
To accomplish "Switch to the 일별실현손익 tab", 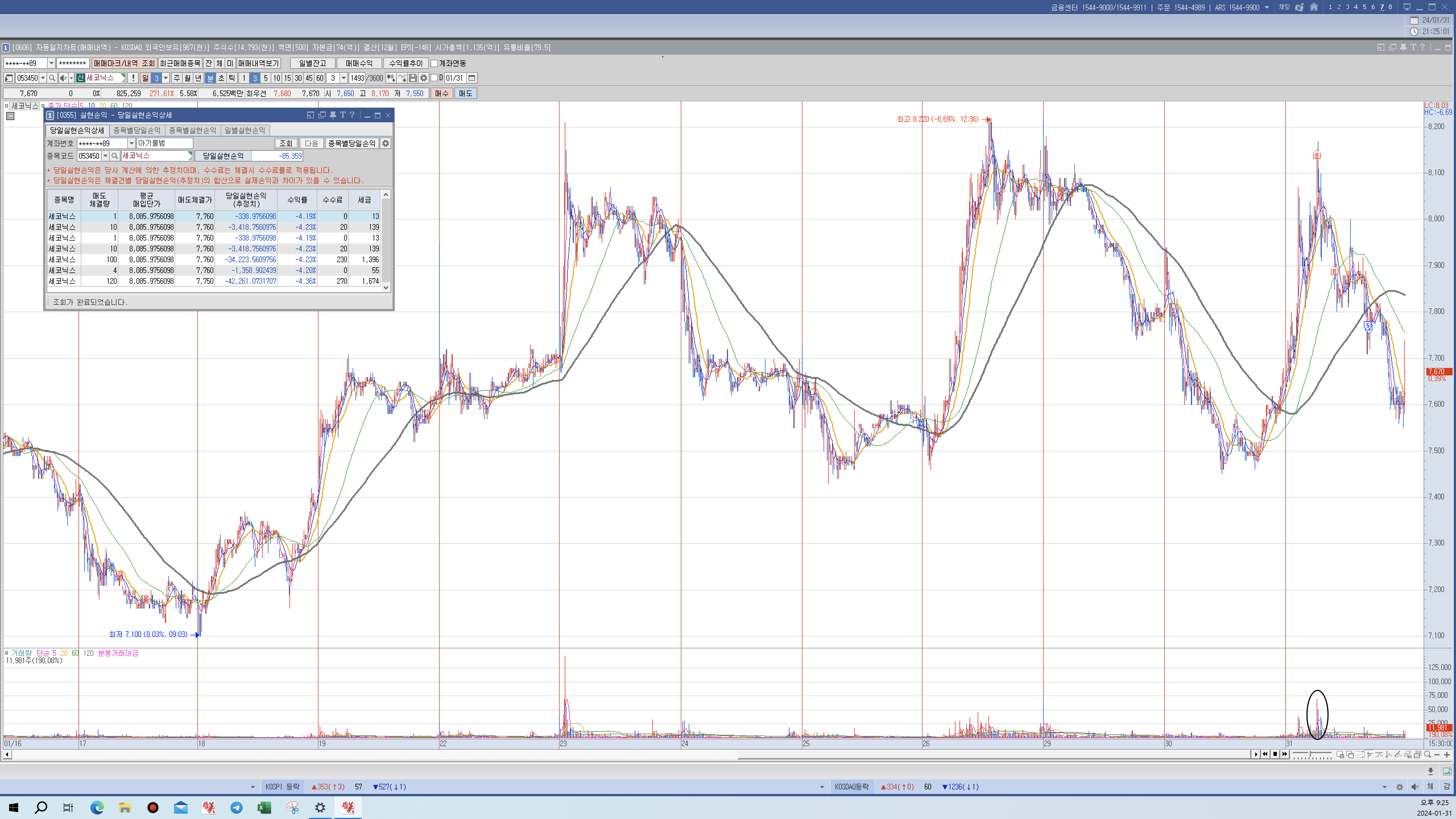I will 245,131.
